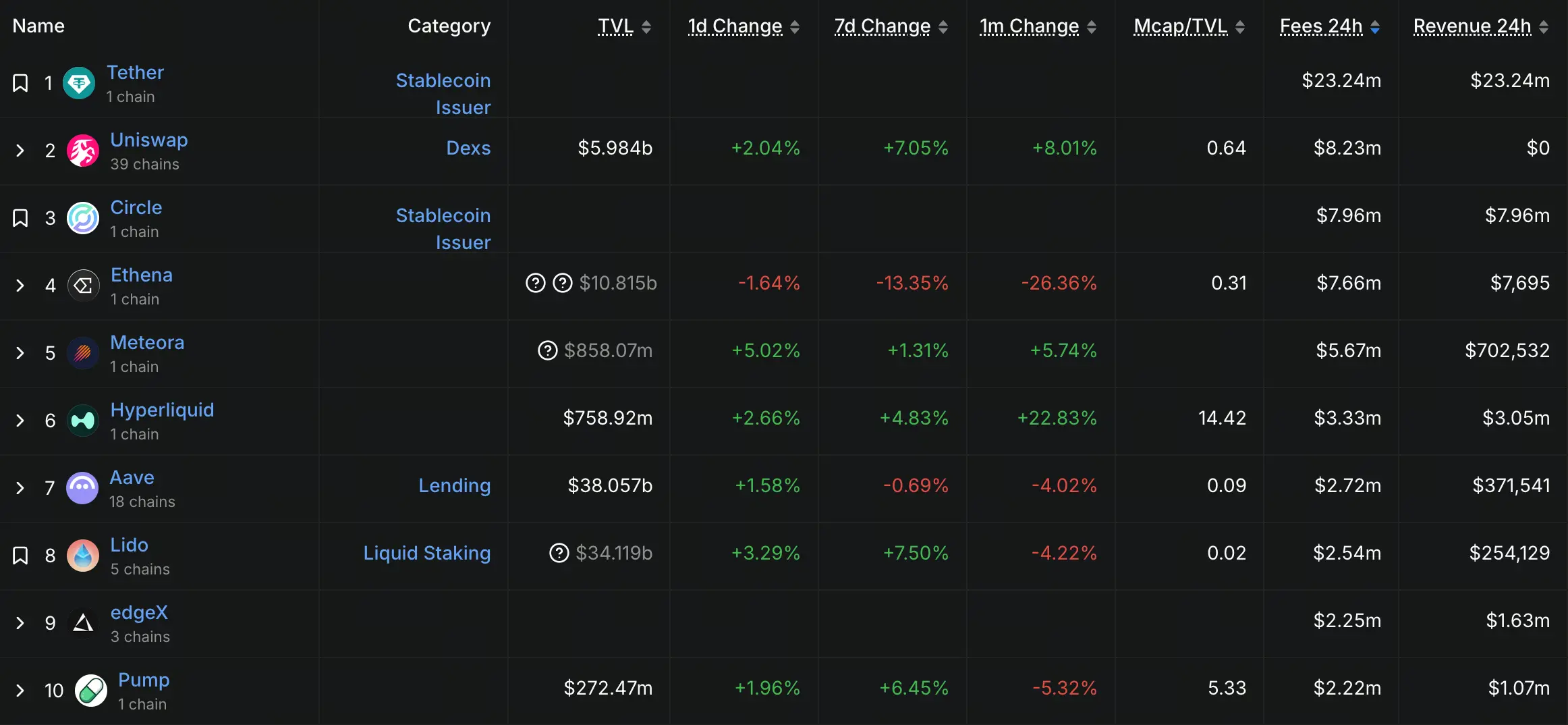
Task: Bookmark the Tether row
Action: 20,83
